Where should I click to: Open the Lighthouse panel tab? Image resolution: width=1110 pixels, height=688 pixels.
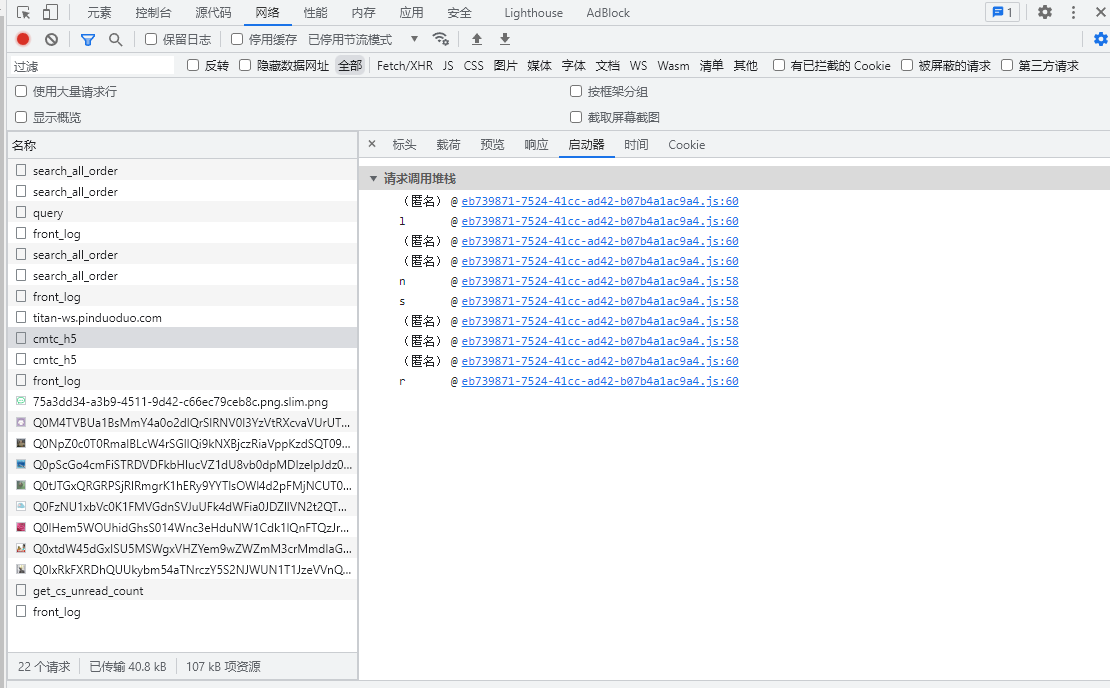coord(534,13)
